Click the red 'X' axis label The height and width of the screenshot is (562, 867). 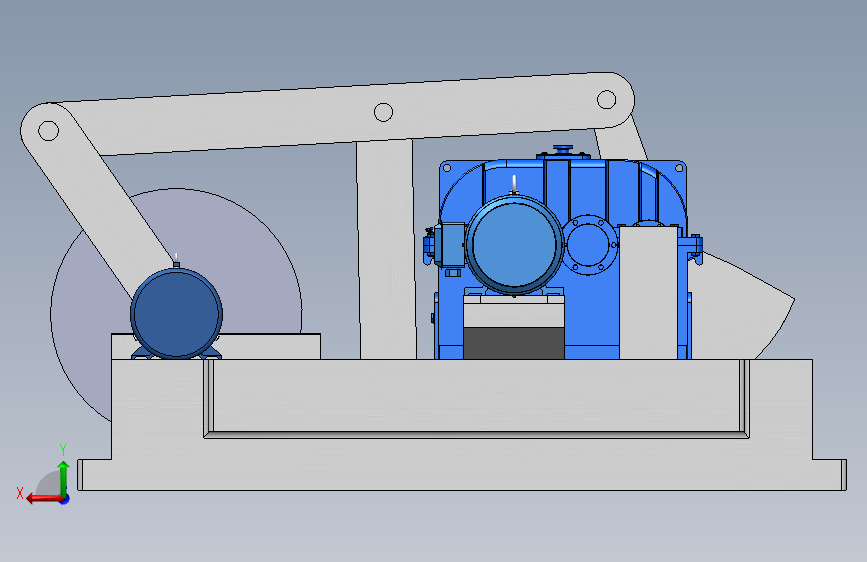[x=20, y=493]
